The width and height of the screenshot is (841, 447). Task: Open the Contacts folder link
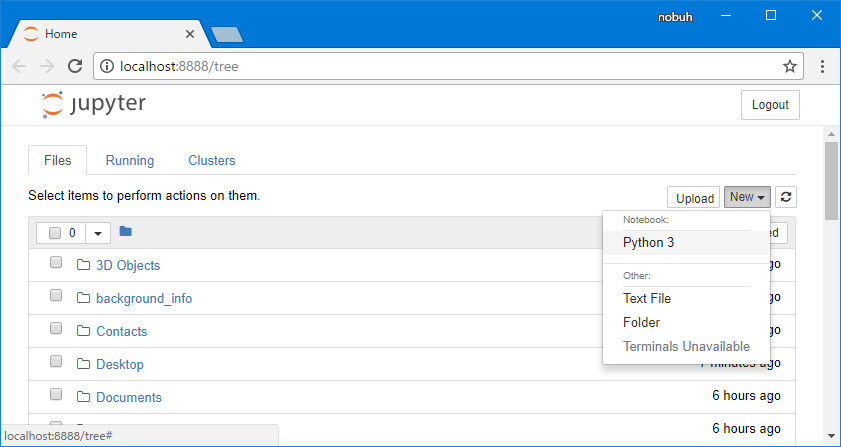coord(122,331)
